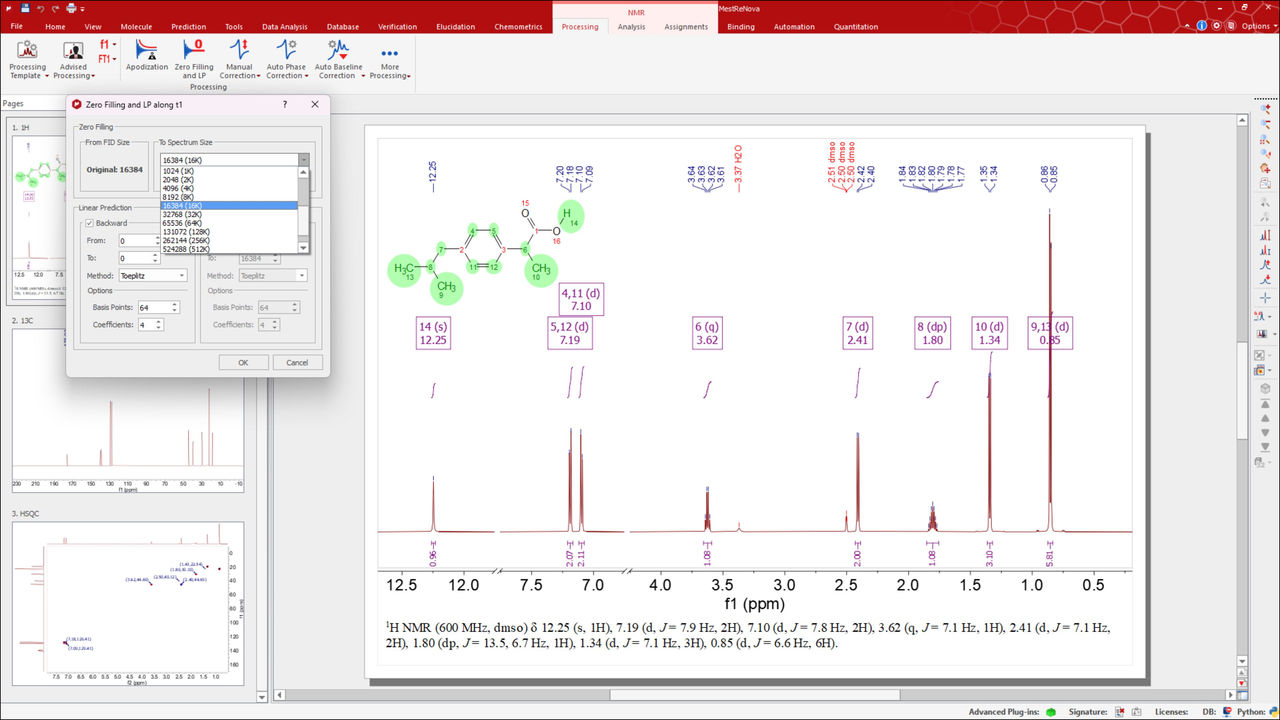Screen dimensions: 1280x720
Task: Select 32768 (32K) spectrum size
Action: [x=229, y=214]
